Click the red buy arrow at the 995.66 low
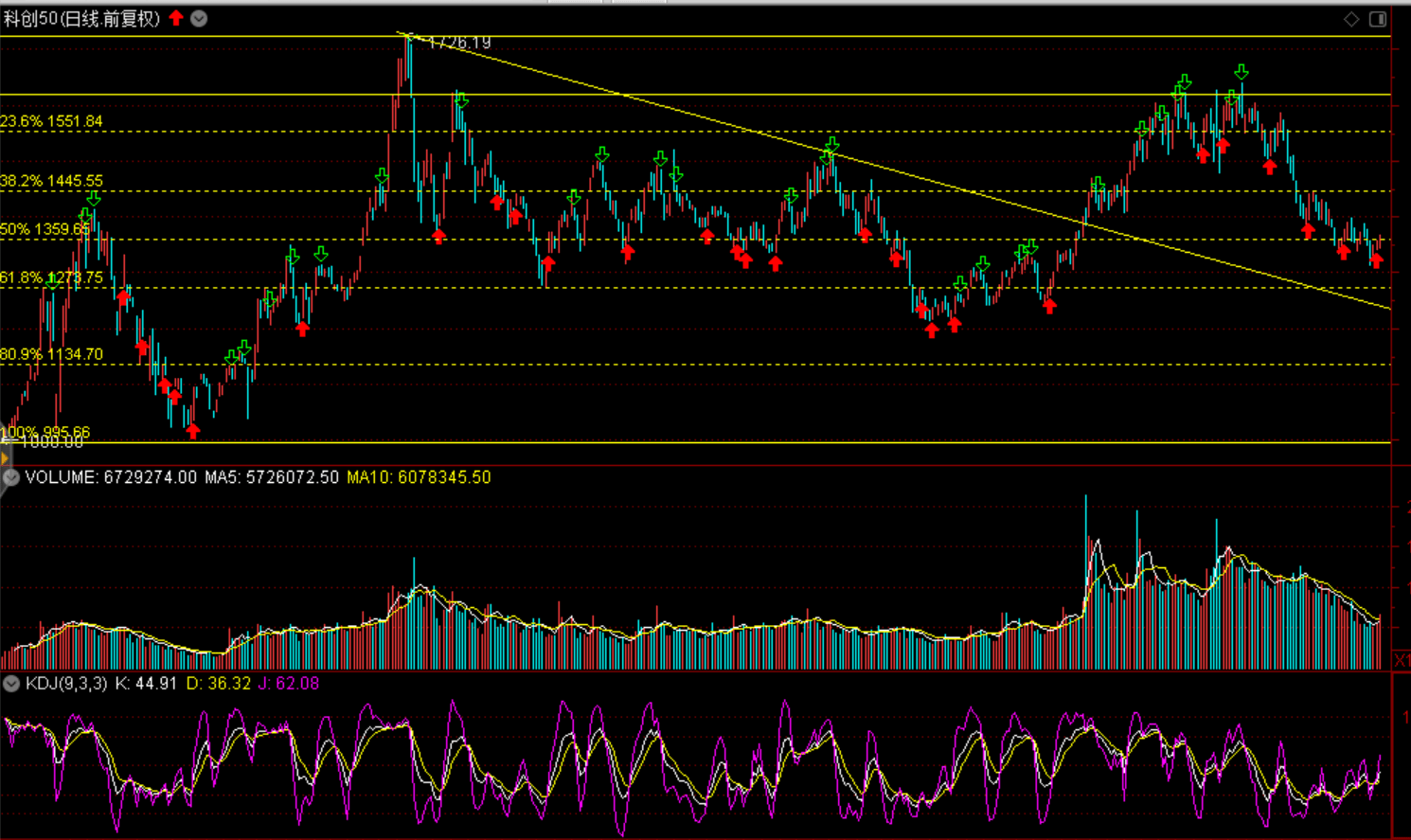1411x840 pixels. click(x=193, y=431)
